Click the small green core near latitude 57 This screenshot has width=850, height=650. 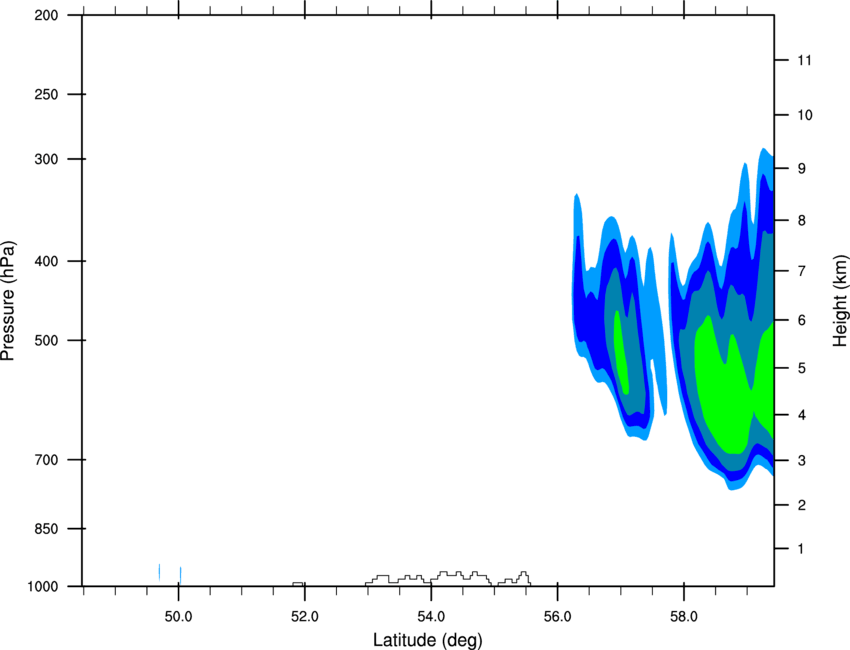pyautogui.click(x=621, y=352)
